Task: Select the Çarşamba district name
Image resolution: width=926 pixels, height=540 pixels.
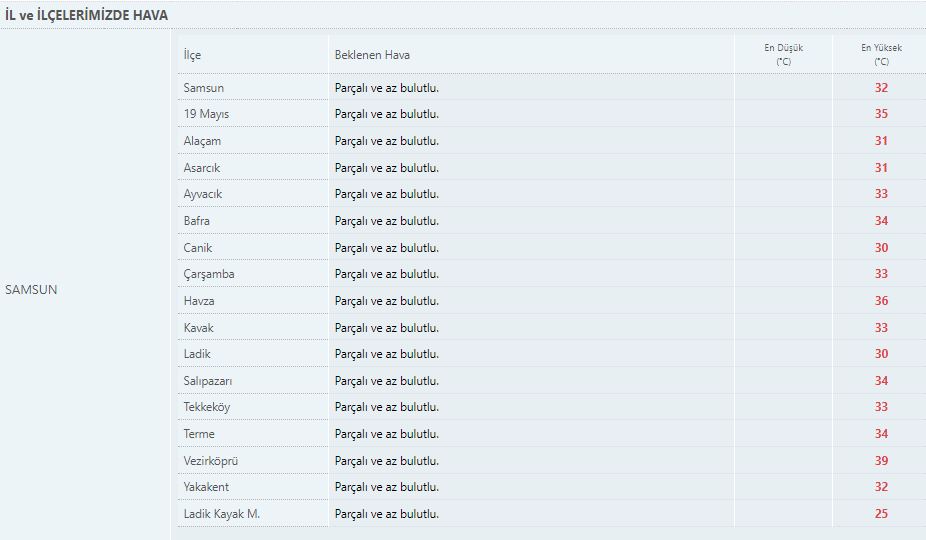Action: tap(209, 274)
